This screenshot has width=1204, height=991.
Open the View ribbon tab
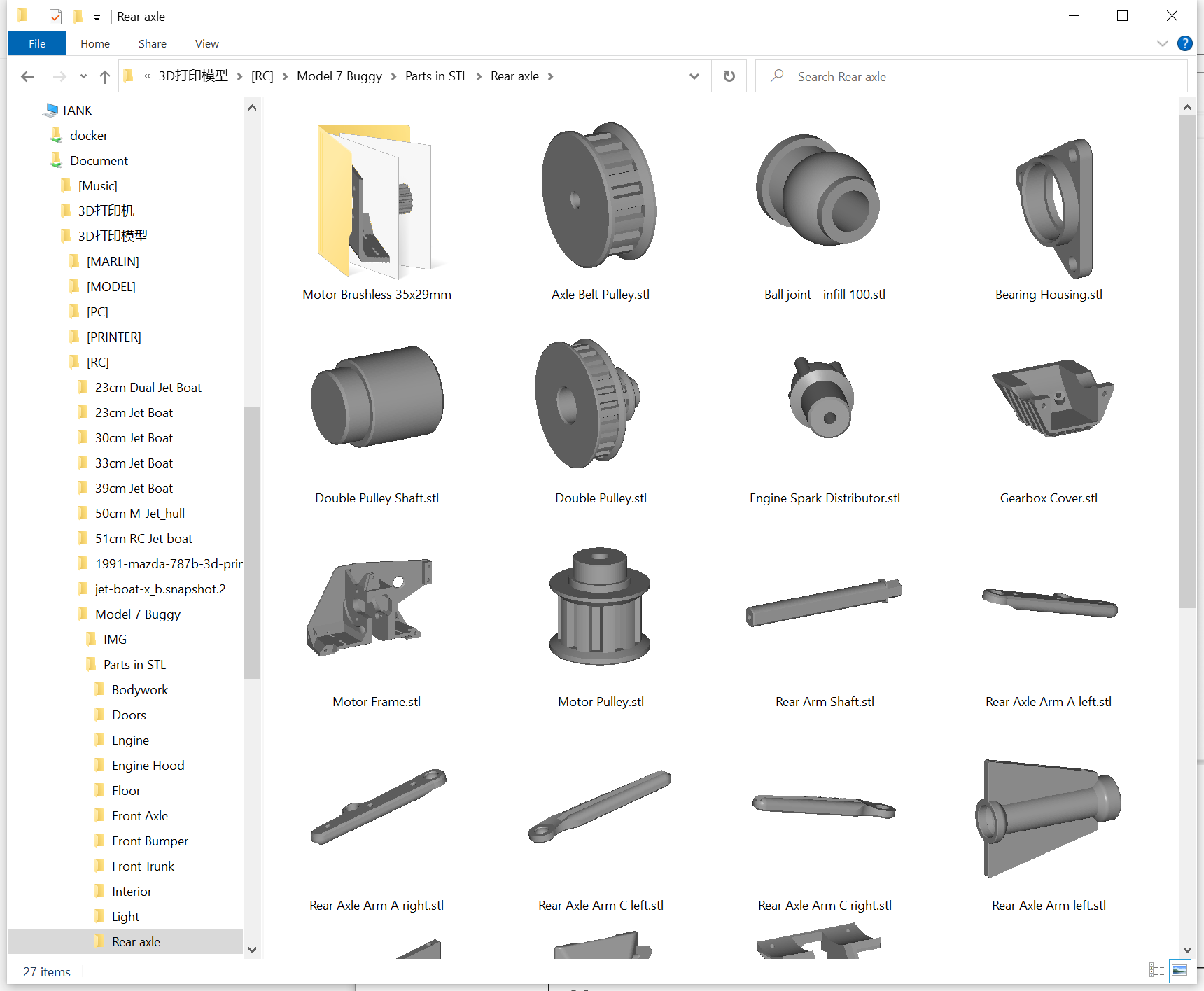click(x=206, y=43)
